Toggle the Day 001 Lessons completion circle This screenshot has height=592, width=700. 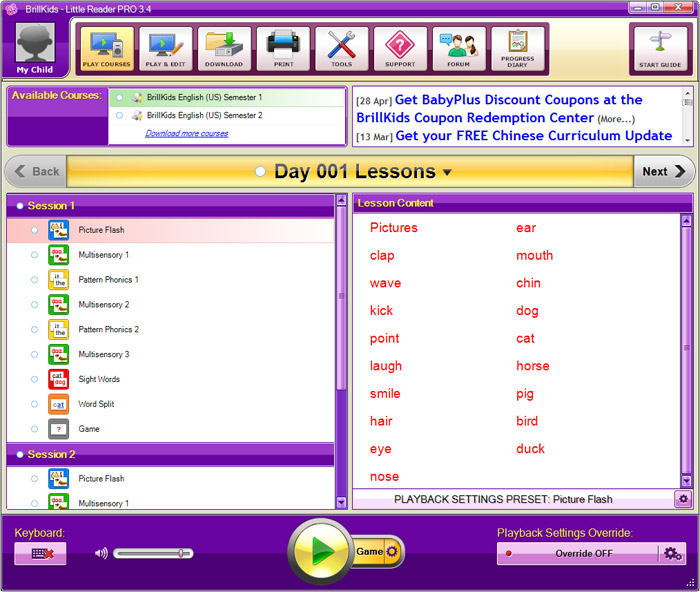(260, 171)
